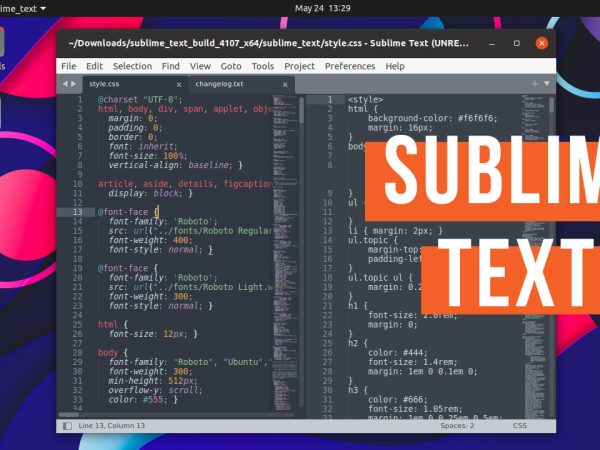Add new tab with plus icon
This screenshot has width=600, height=450.
(x=535, y=83)
